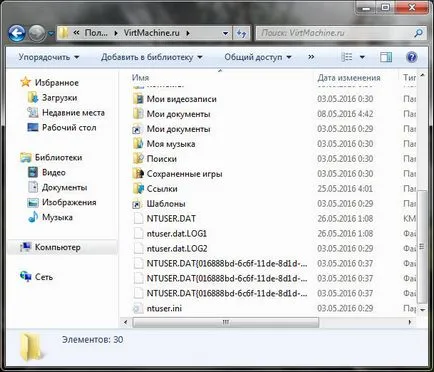Viewport: 434px width, 372px height.
Task: Select the Ссылки folder icon
Action: tap(138, 189)
